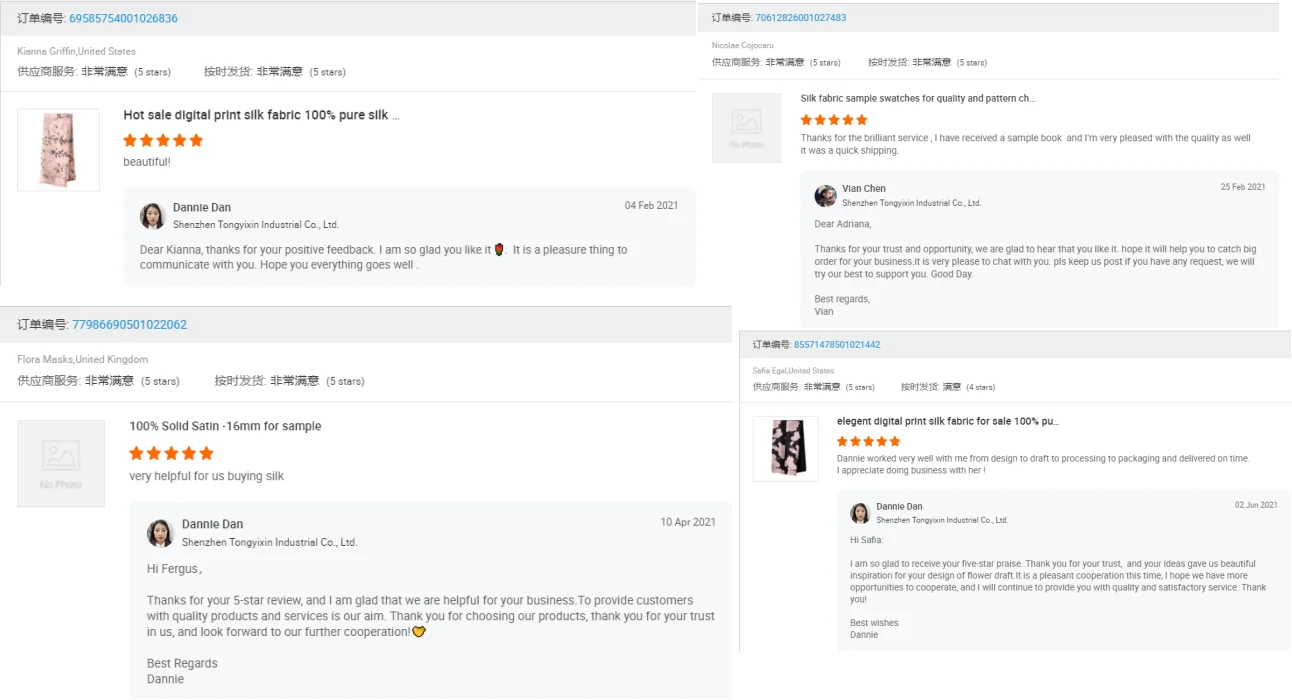
Task: Click order number 85571478501021442
Action: (837, 345)
